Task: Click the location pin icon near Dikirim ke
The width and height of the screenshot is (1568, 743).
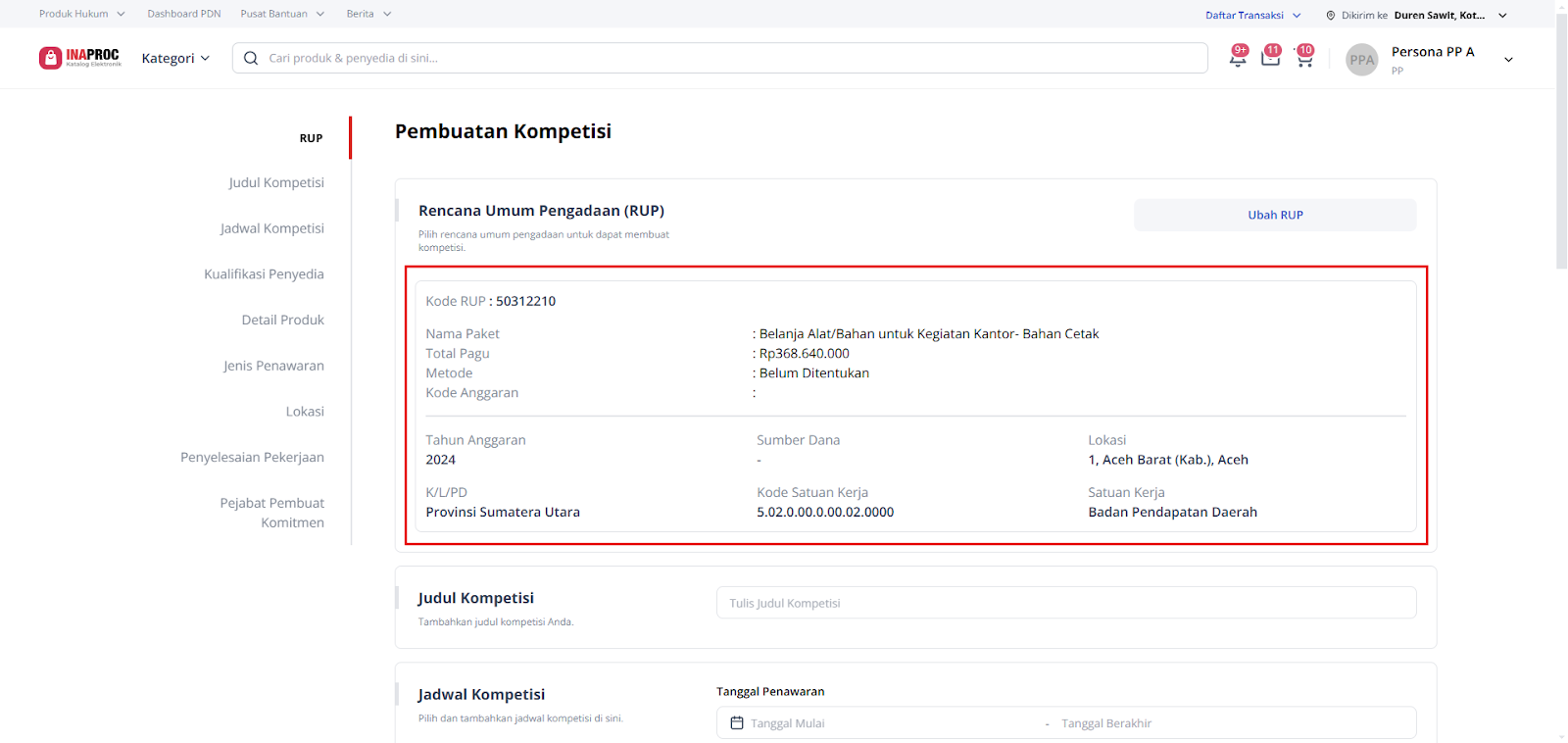Action: coord(1331,16)
